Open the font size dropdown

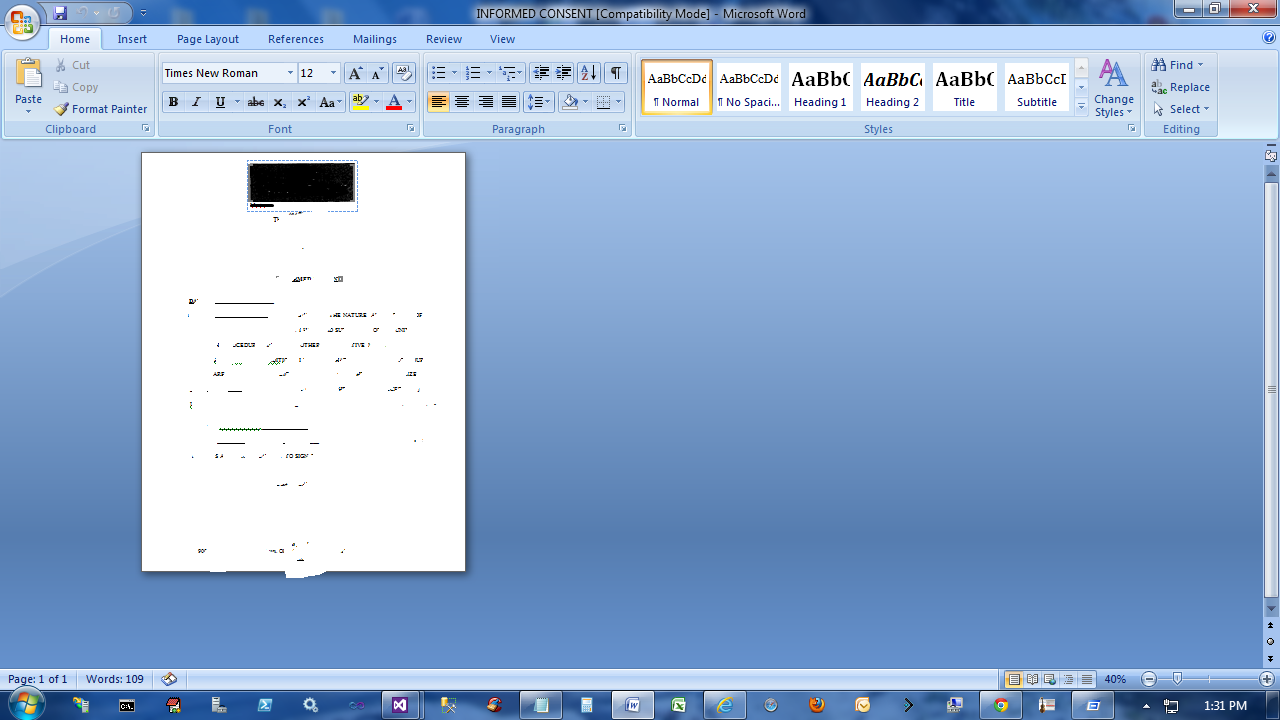click(333, 73)
